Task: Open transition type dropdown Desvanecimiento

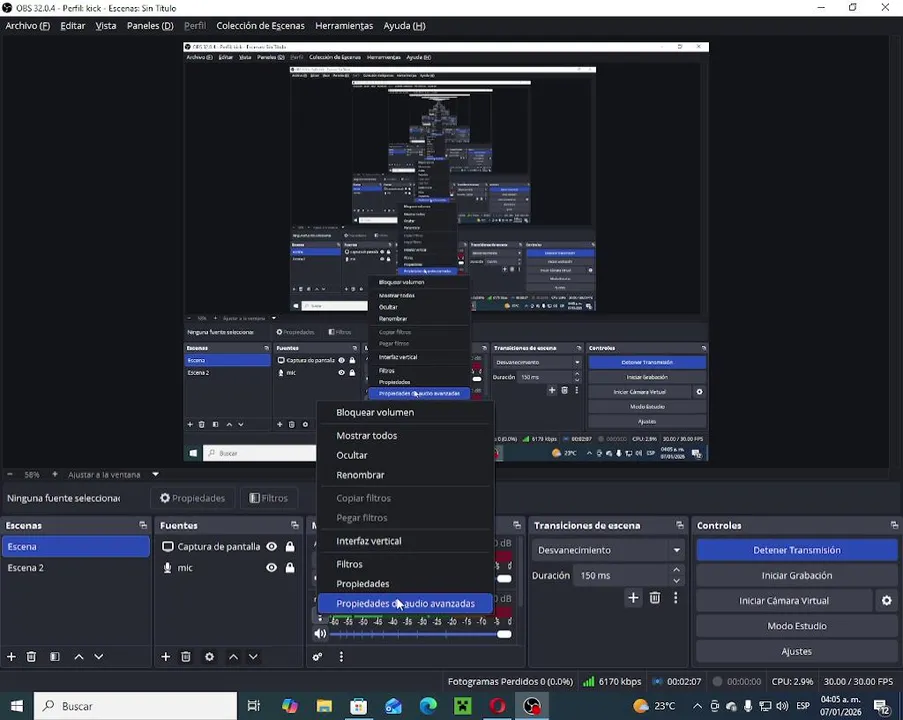Action: 608,550
